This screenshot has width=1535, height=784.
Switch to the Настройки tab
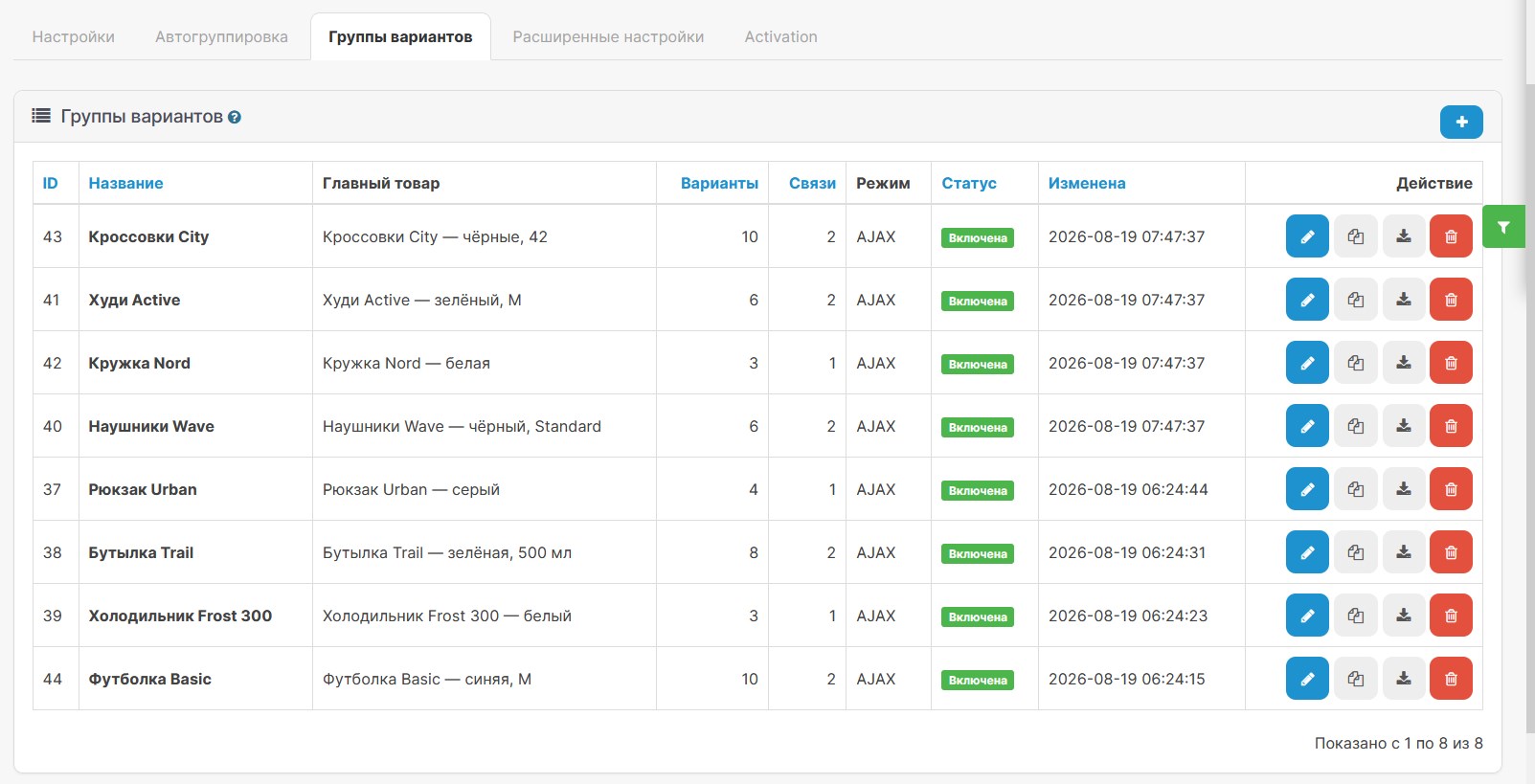click(x=74, y=36)
